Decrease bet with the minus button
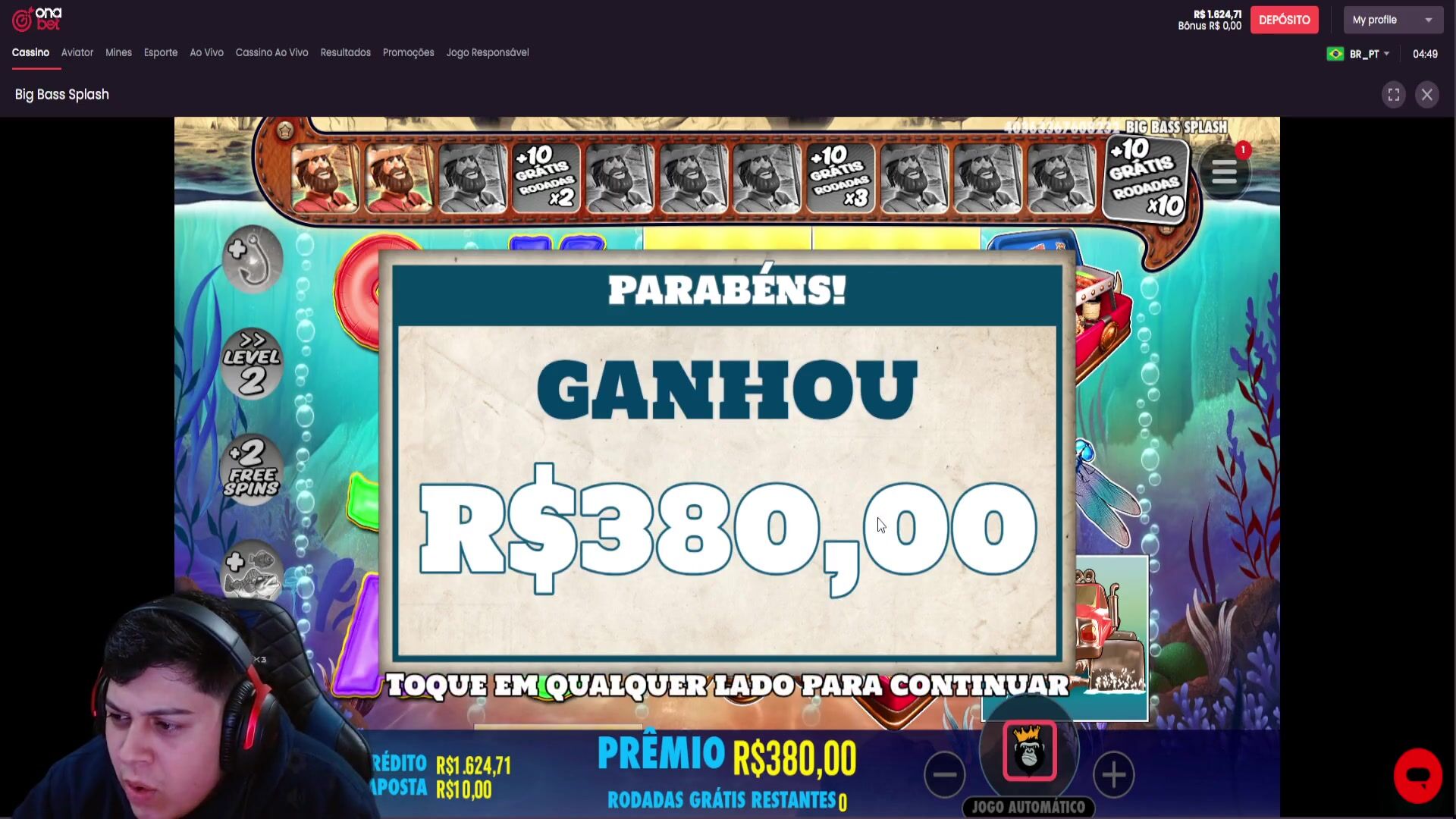Screen dimensions: 1456x819 [x=945, y=774]
